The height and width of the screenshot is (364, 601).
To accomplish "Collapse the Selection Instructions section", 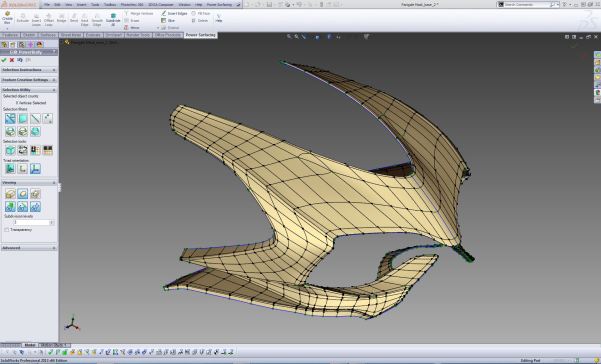I will [29, 70].
